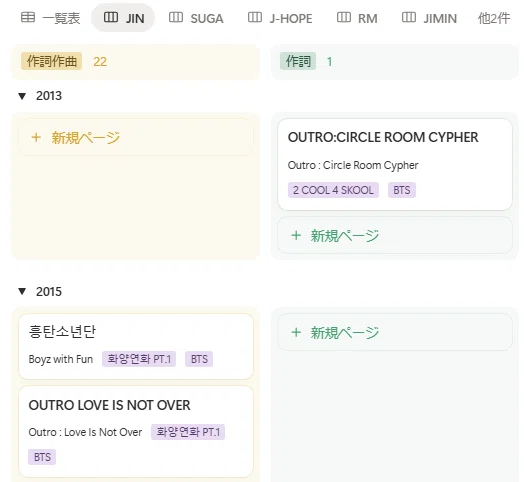Click plus icon in 2015 作詞 new page
The width and height of the screenshot is (524, 482).
point(296,332)
